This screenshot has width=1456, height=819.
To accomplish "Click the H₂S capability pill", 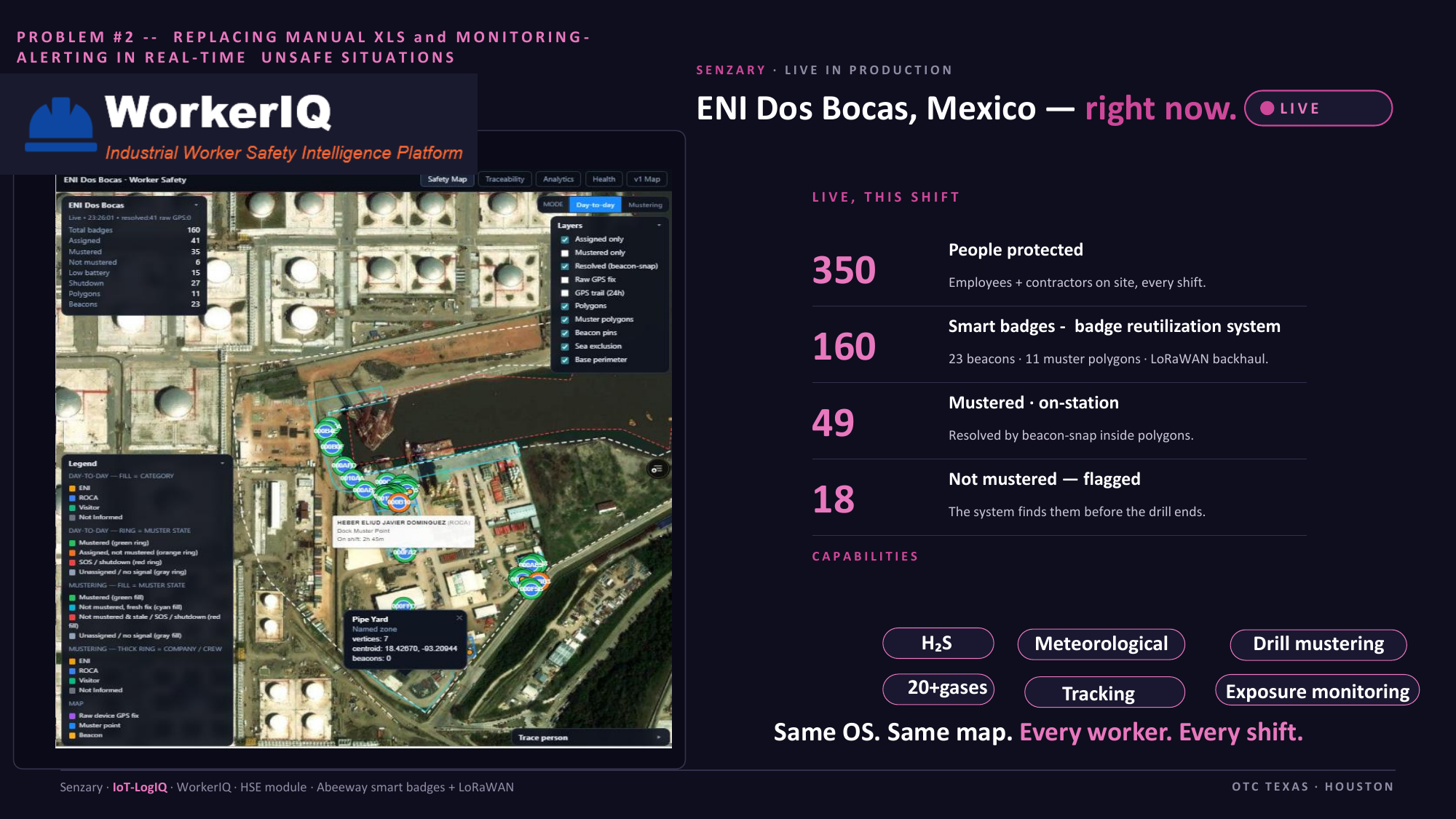I will [x=938, y=643].
